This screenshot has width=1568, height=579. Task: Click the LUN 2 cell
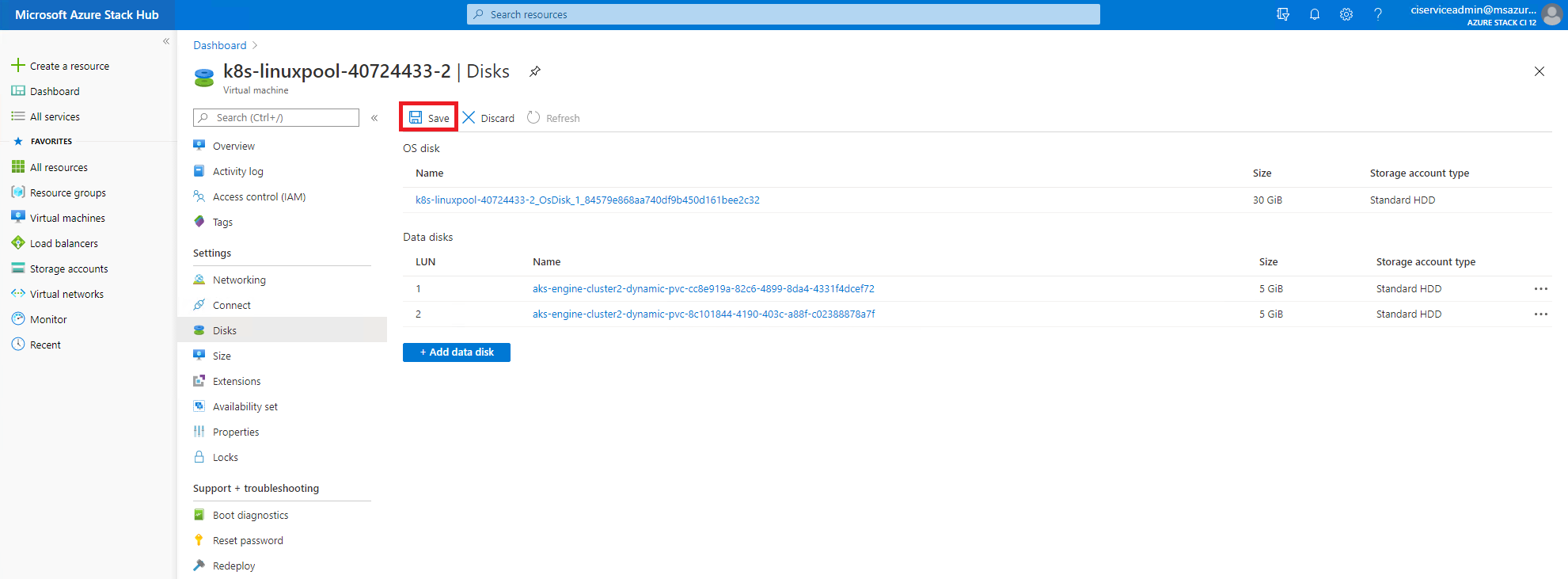[x=419, y=314]
